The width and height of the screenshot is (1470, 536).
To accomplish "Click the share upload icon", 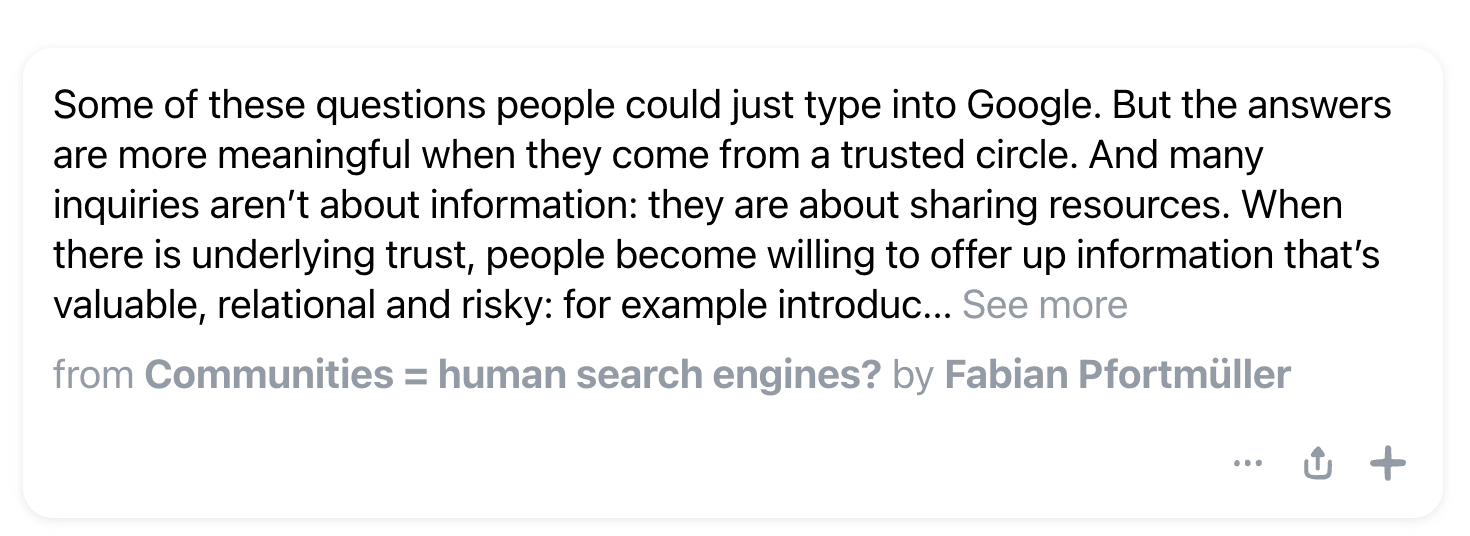I will point(1318,463).
